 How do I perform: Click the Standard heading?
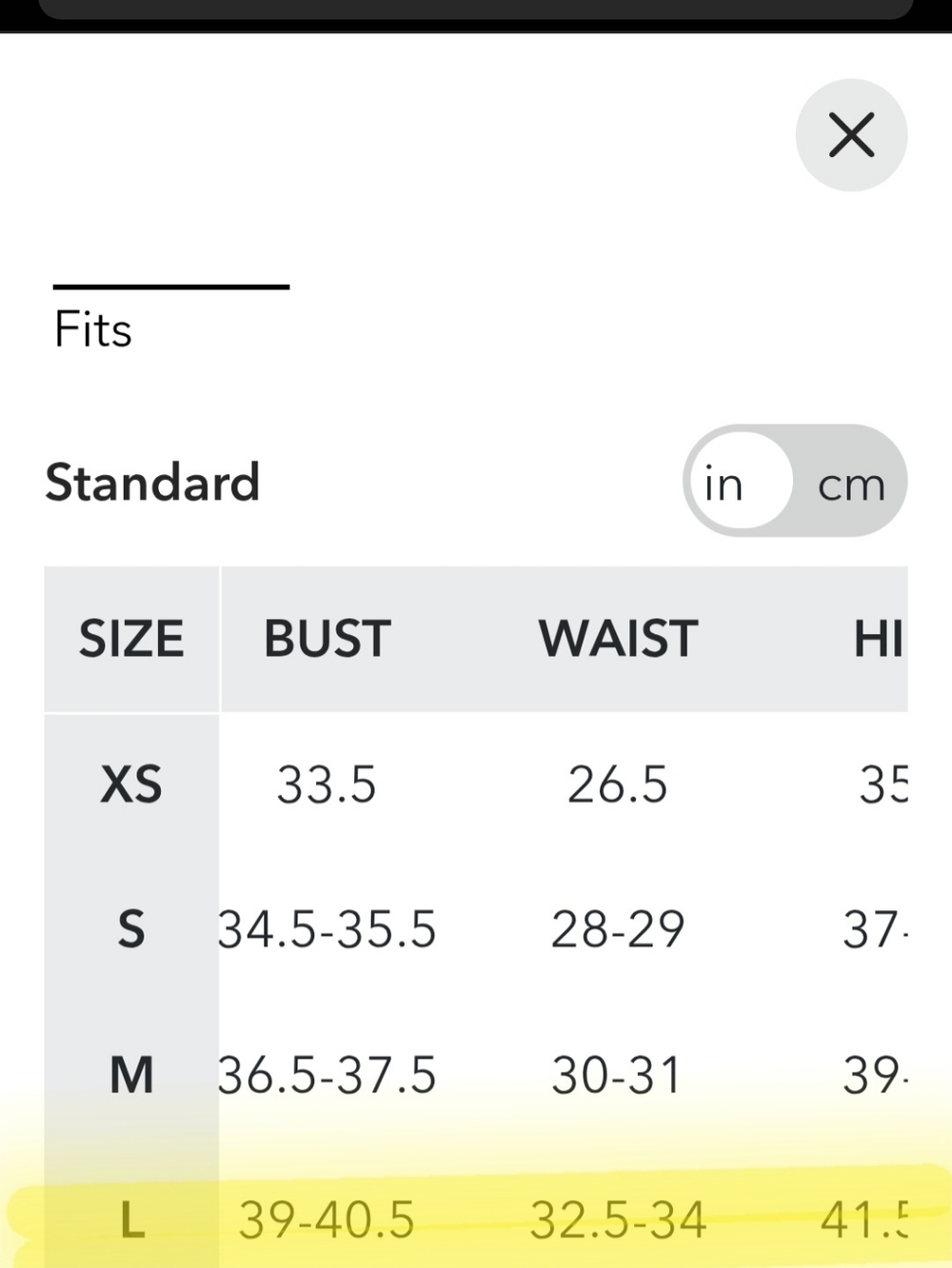152,482
